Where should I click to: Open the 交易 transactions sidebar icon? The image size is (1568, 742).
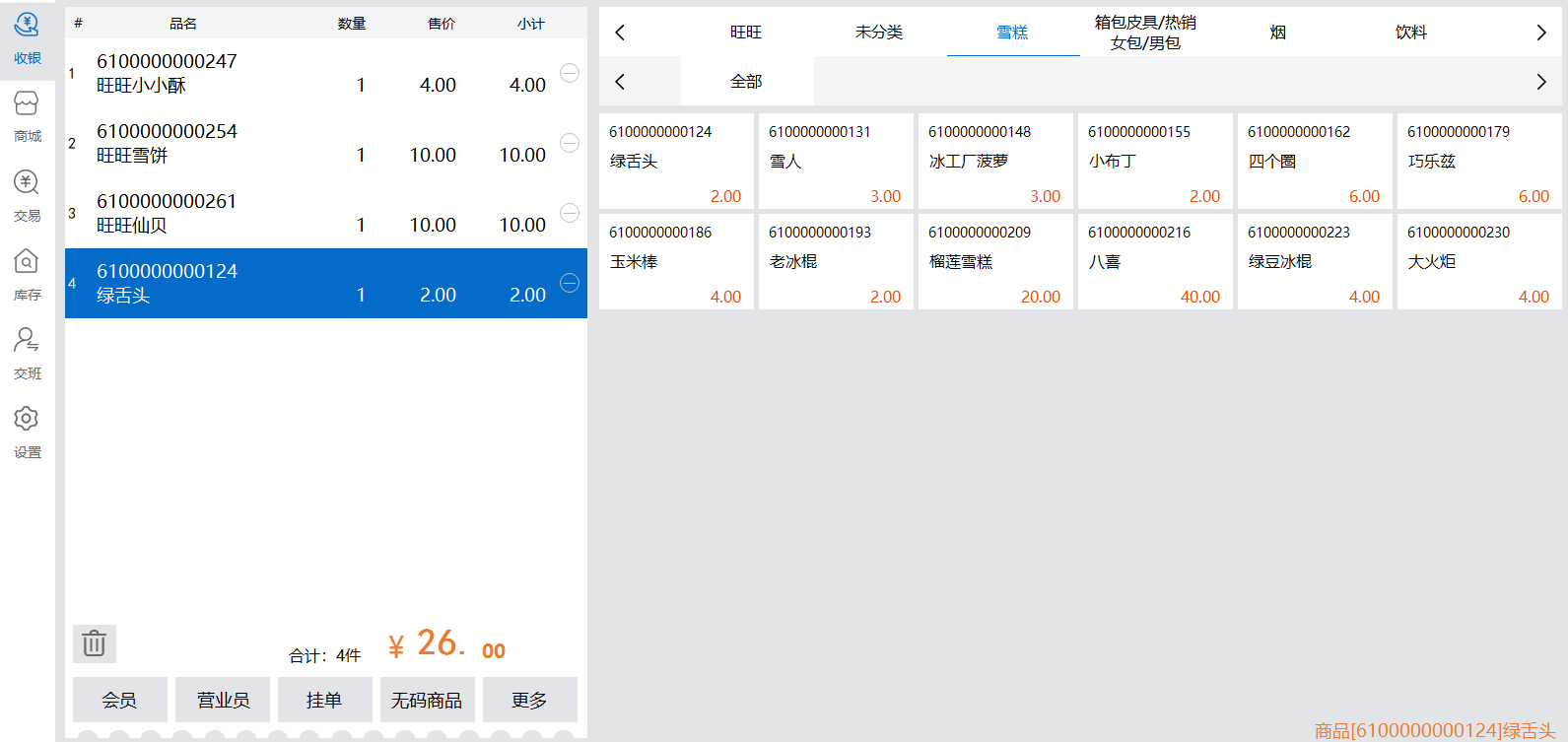click(x=27, y=195)
